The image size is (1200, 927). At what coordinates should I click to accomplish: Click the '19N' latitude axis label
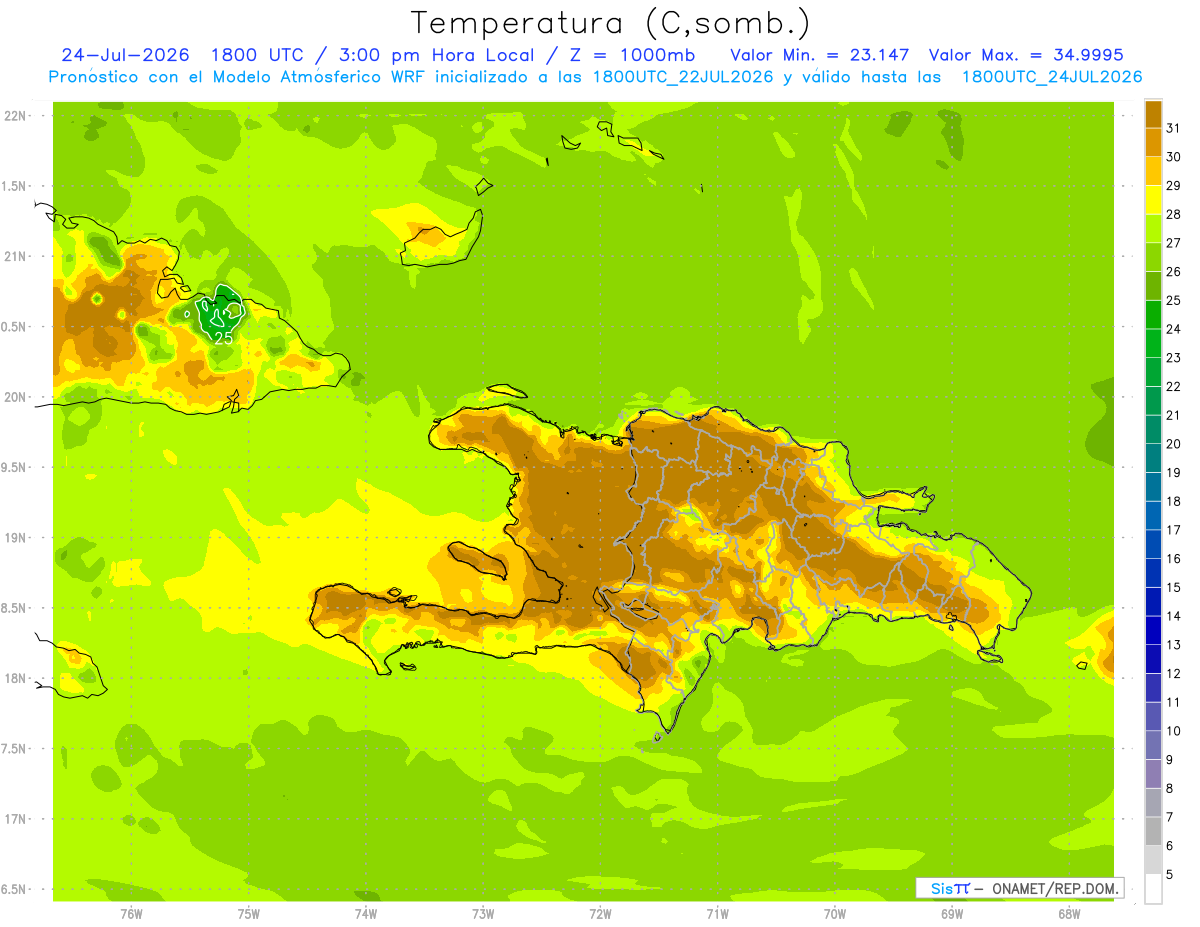pyautogui.click(x=16, y=537)
